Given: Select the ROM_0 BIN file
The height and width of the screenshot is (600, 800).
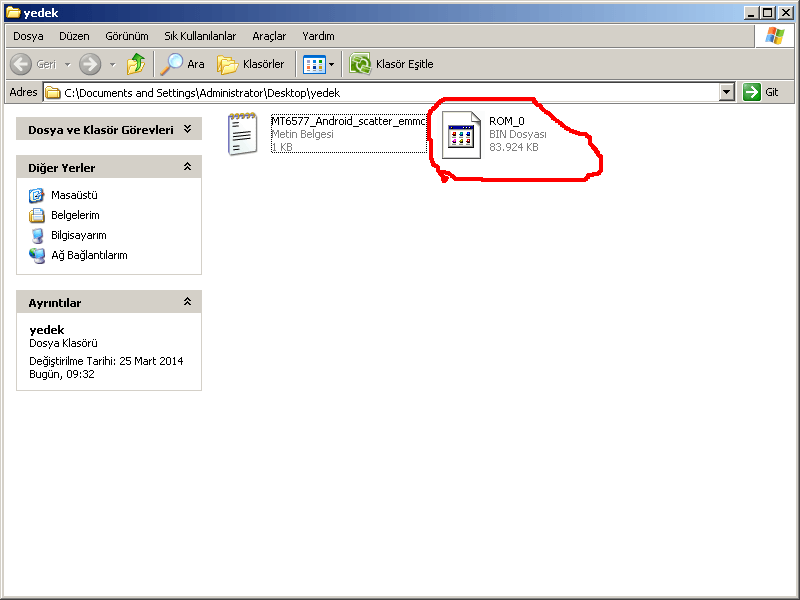Looking at the screenshot, I should pos(464,135).
